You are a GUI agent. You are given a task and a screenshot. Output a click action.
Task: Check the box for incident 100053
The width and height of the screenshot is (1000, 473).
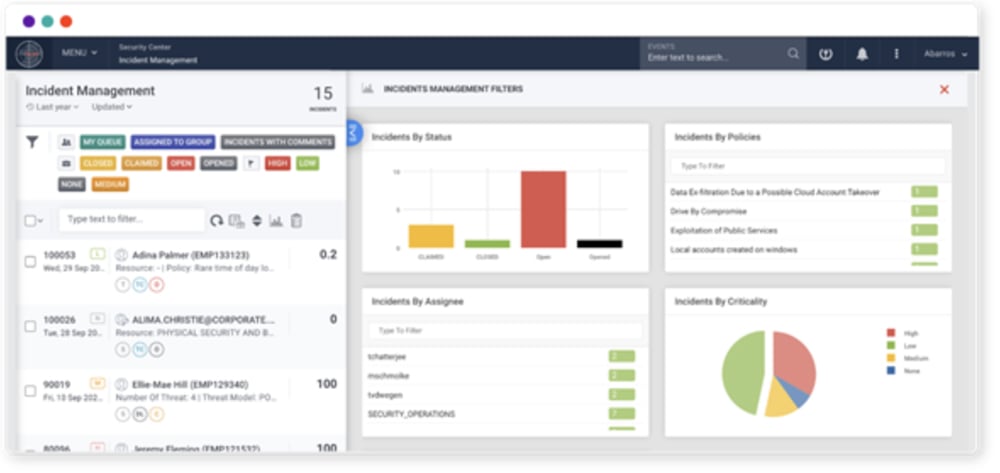tap(30, 262)
